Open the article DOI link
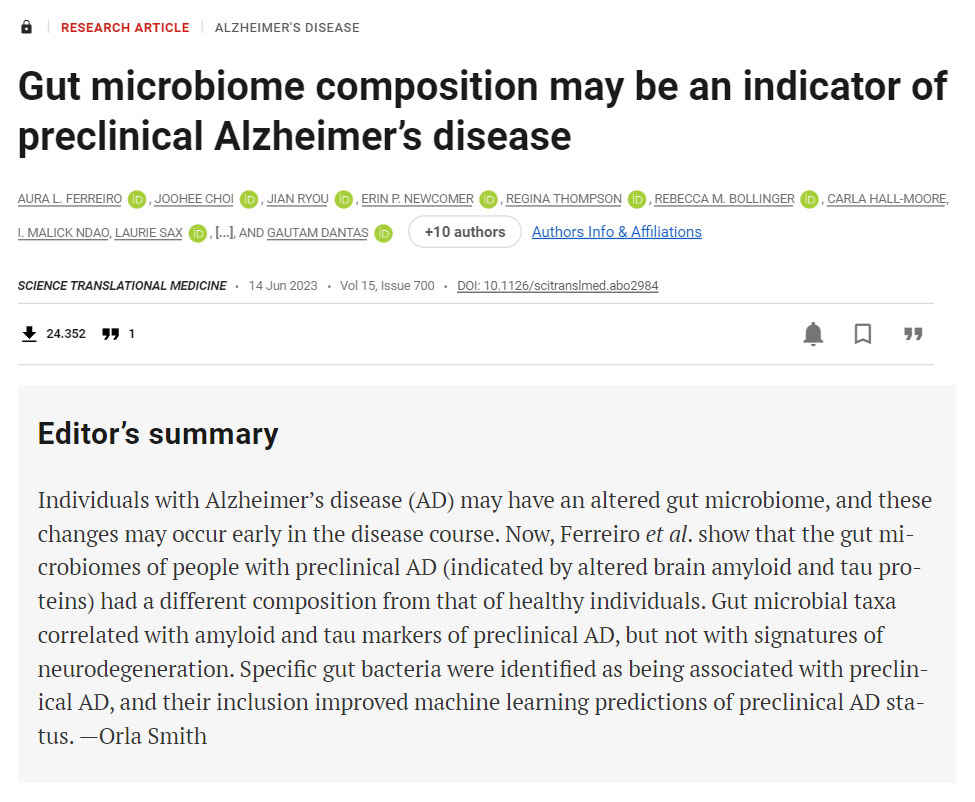Image resolution: width=975 pixels, height=802 pixels. tap(557, 286)
